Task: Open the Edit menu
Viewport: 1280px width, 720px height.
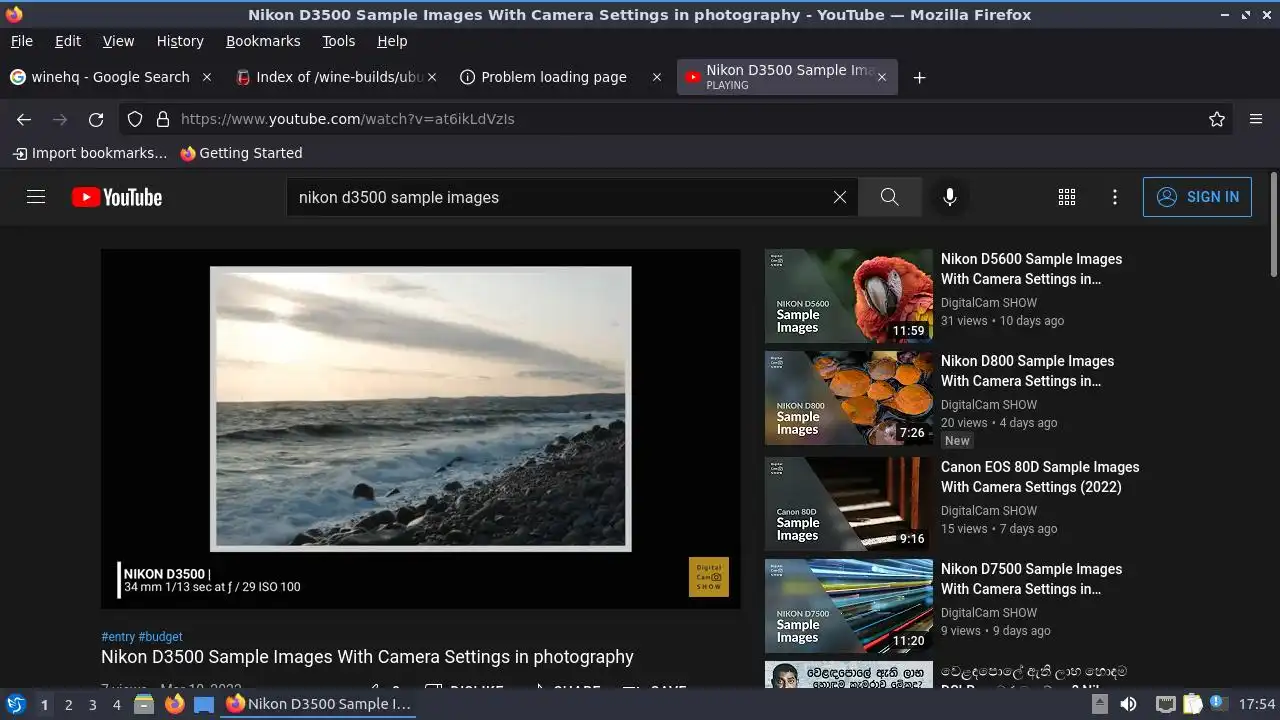Action: (68, 41)
